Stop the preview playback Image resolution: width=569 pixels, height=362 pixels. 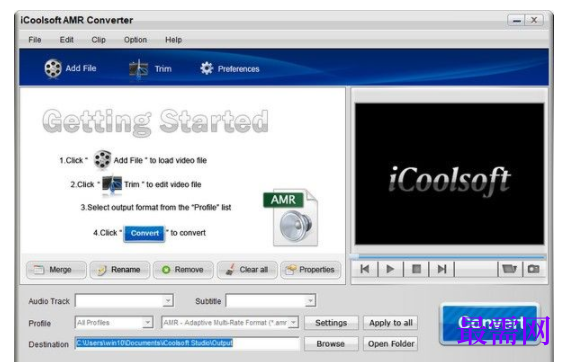(416, 269)
